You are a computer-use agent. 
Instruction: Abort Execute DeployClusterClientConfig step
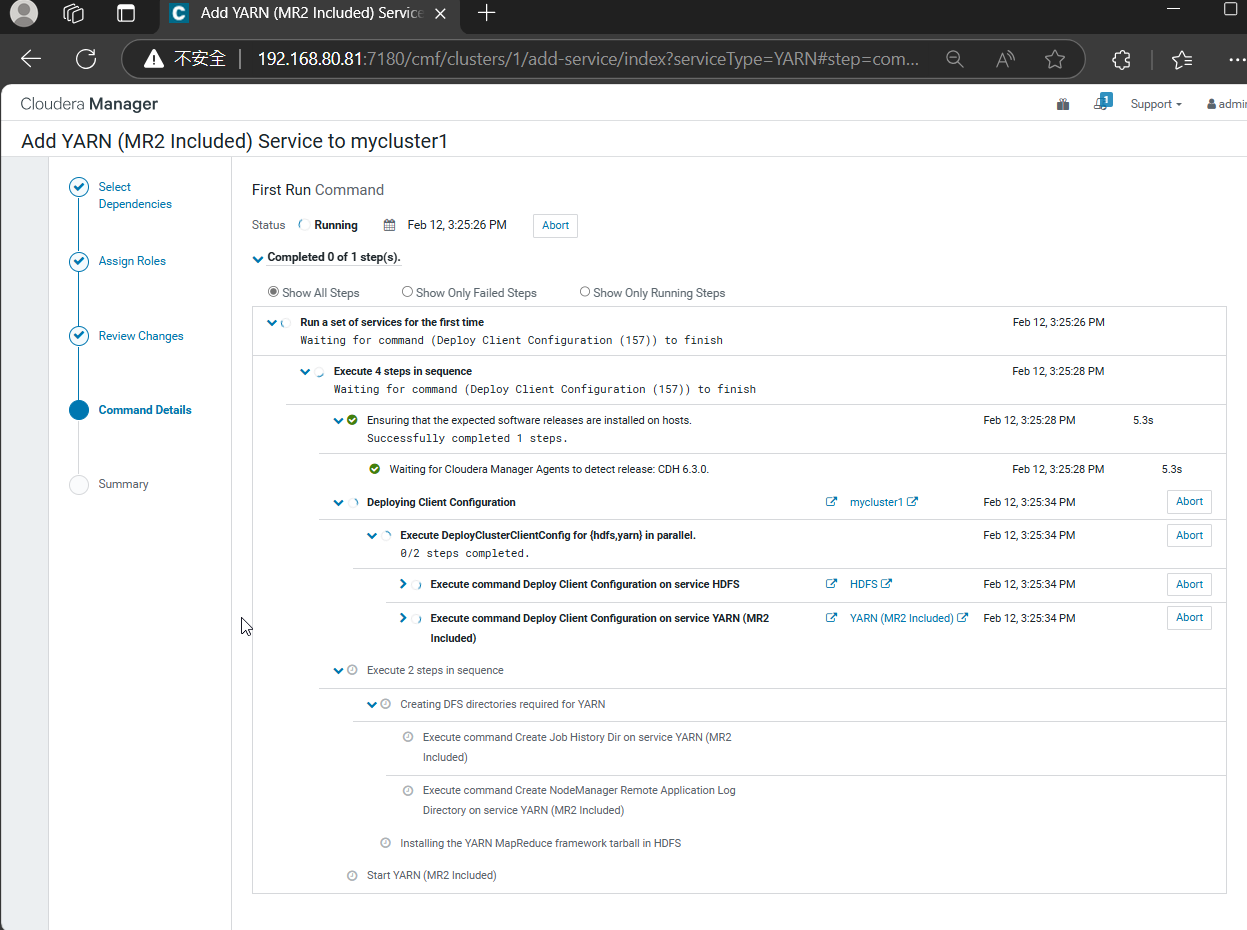[x=1189, y=536]
